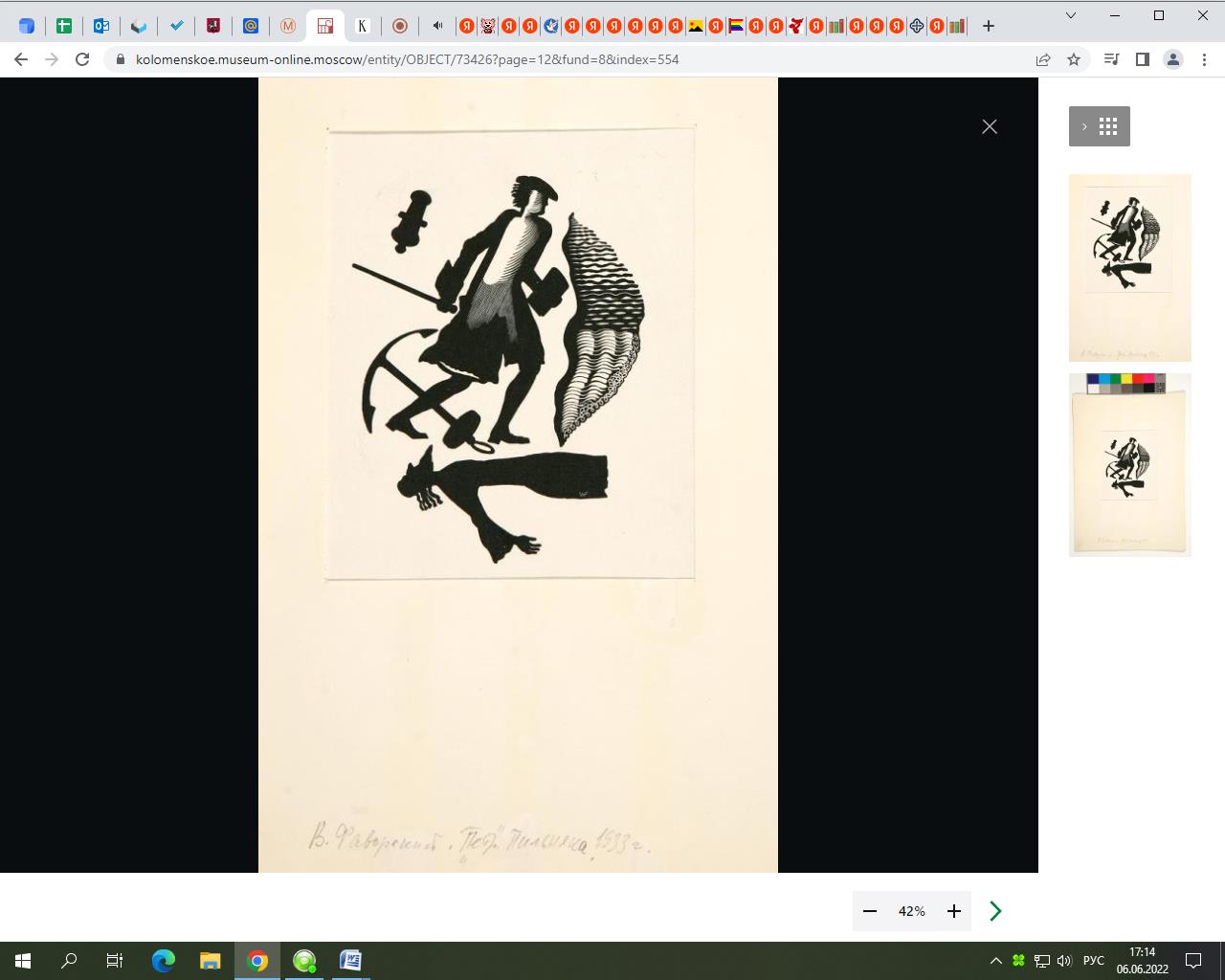This screenshot has width=1225, height=980.
Task: Reload the museum page
Action: [x=82, y=59]
